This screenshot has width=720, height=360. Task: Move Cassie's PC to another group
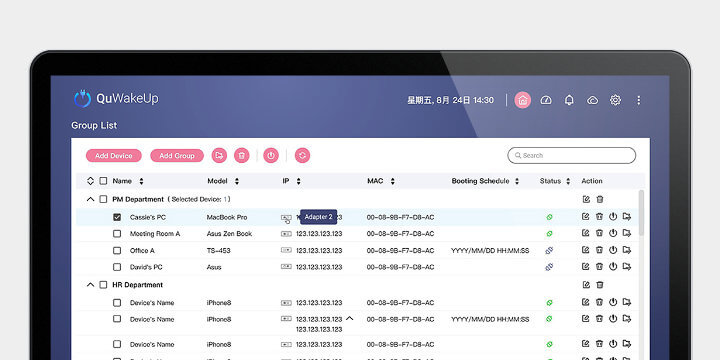(627, 217)
